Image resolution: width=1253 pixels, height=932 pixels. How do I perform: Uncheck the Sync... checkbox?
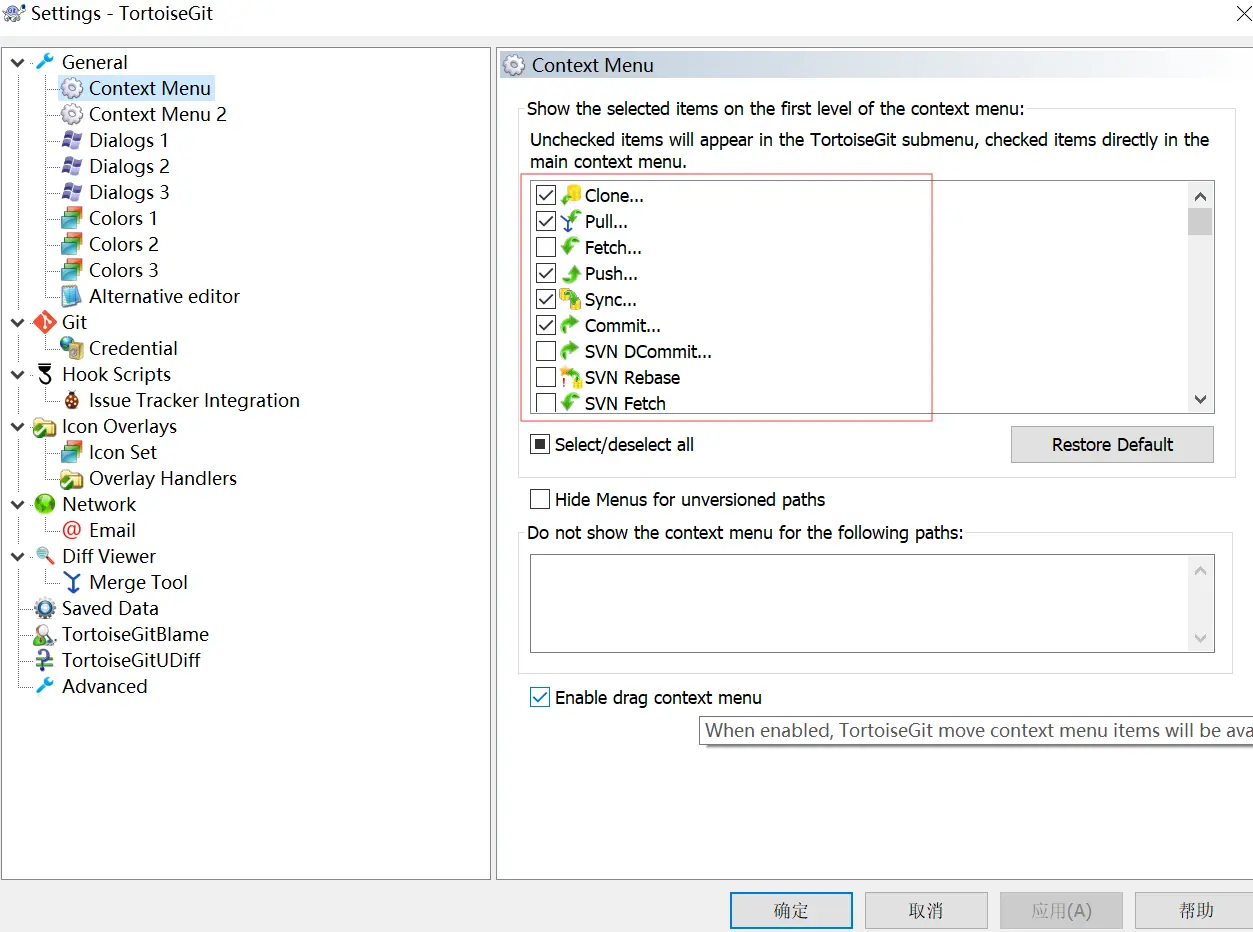pos(546,299)
